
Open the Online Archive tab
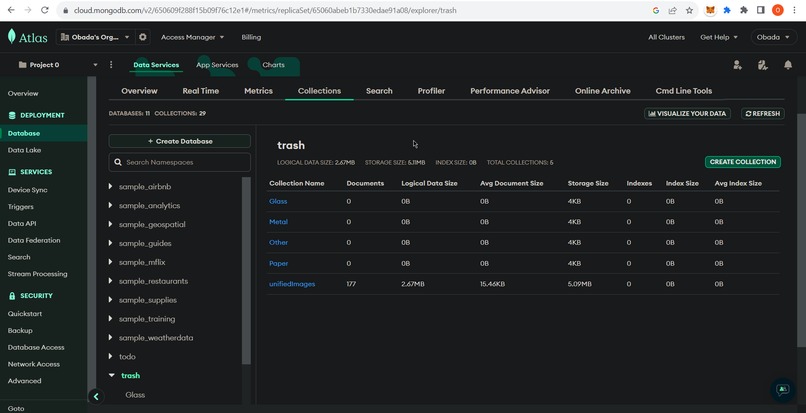pos(602,91)
